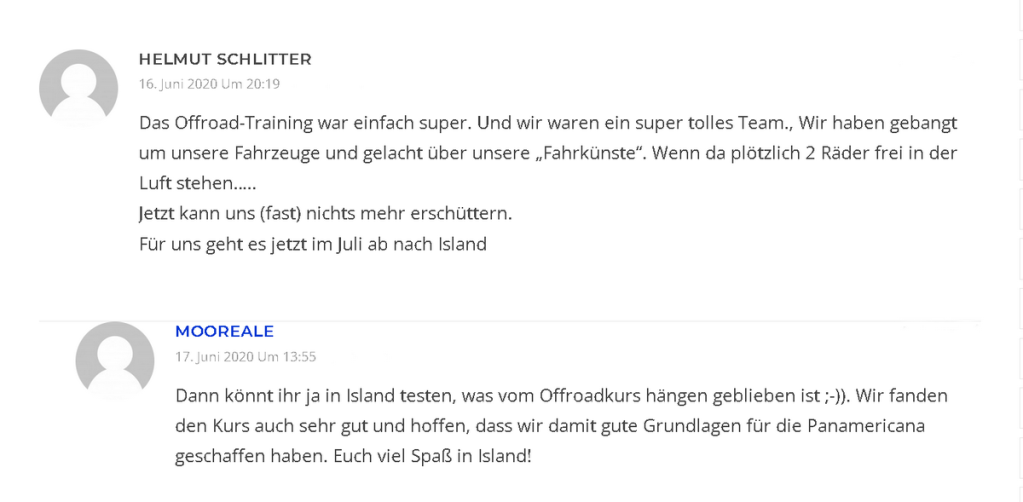The image size is (1023, 502).
Task: Click the line "Jetzt kann uns (fast) nichts mehr erschüttern"
Action: pos(325,213)
